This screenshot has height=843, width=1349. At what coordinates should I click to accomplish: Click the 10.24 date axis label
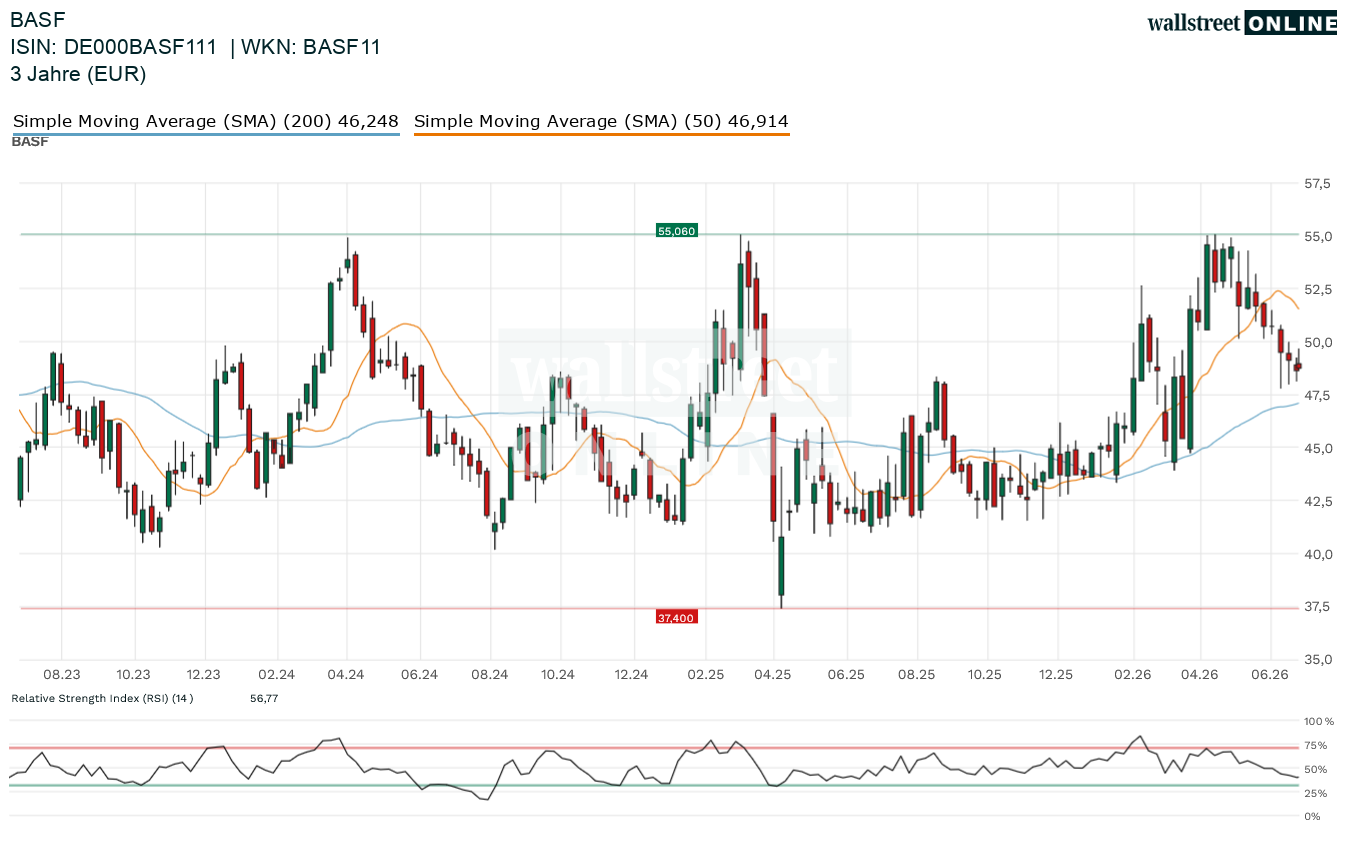click(x=558, y=675)
